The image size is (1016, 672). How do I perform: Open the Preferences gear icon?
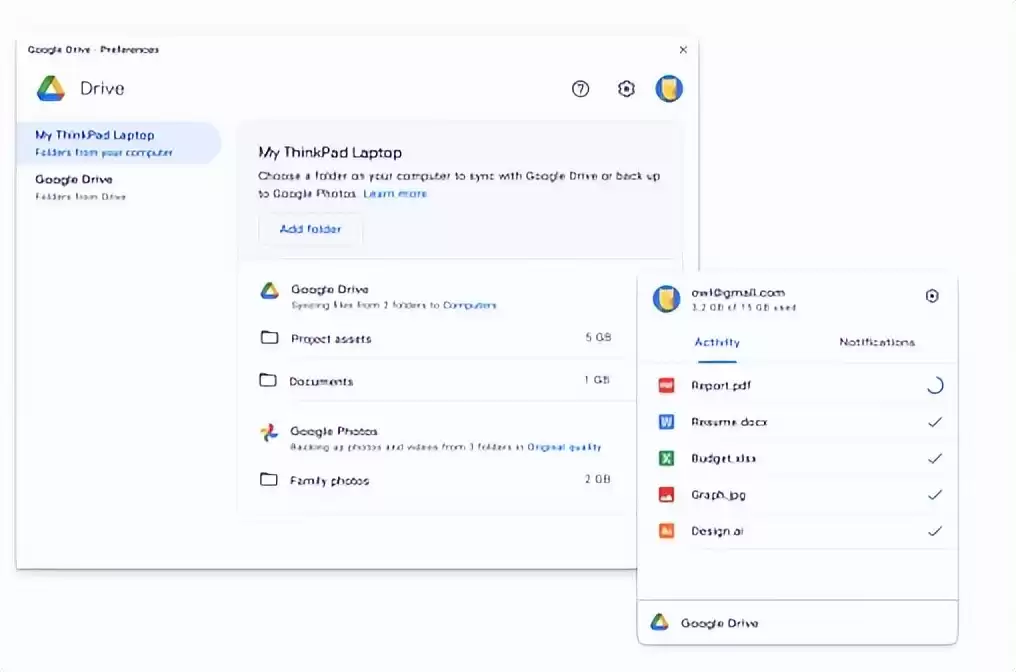point(626,89)
